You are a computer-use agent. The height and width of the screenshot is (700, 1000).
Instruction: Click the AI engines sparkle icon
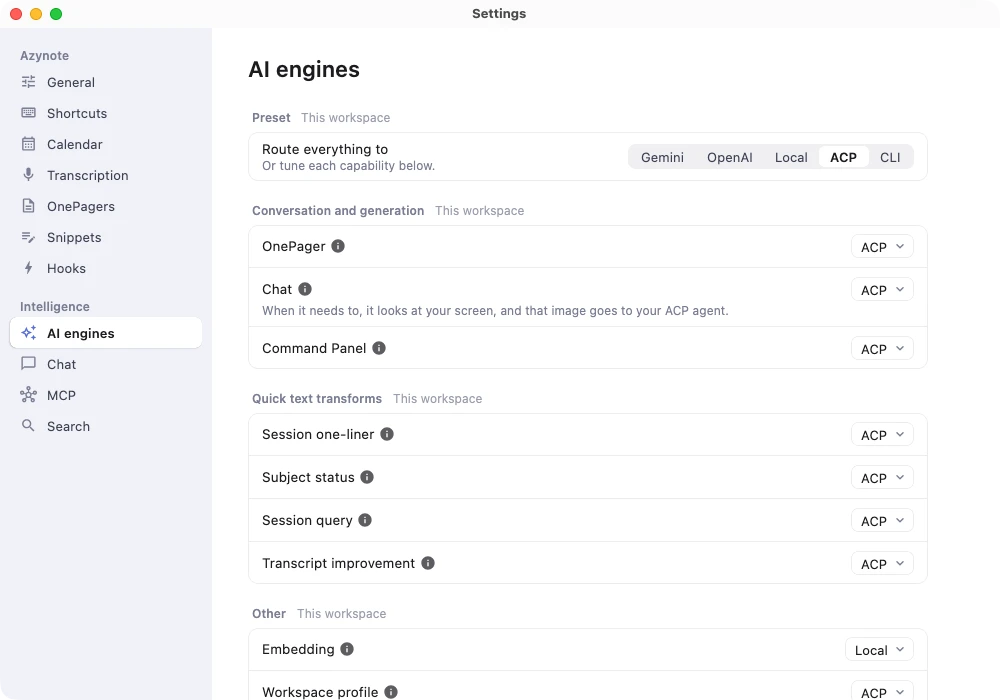tap(28, 333)
